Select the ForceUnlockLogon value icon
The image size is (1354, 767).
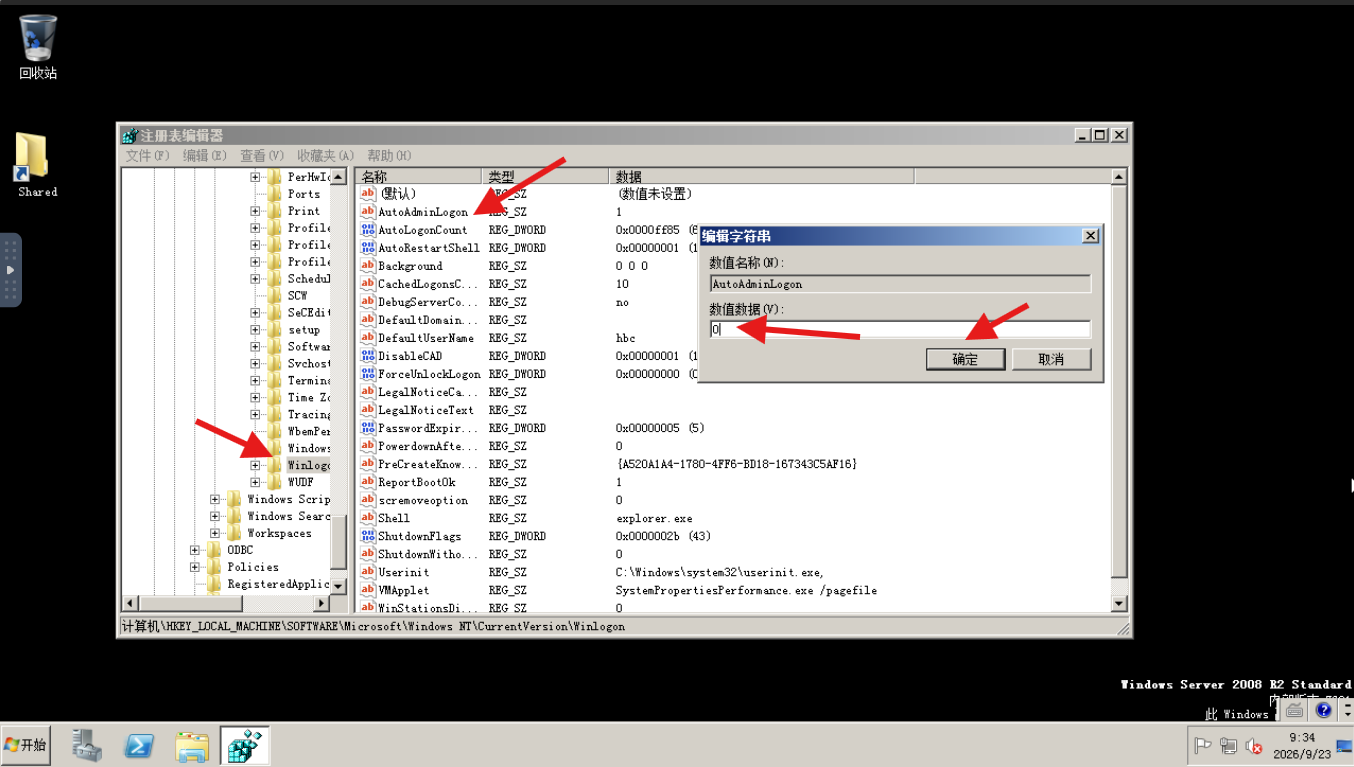click(x=368, y=374)
